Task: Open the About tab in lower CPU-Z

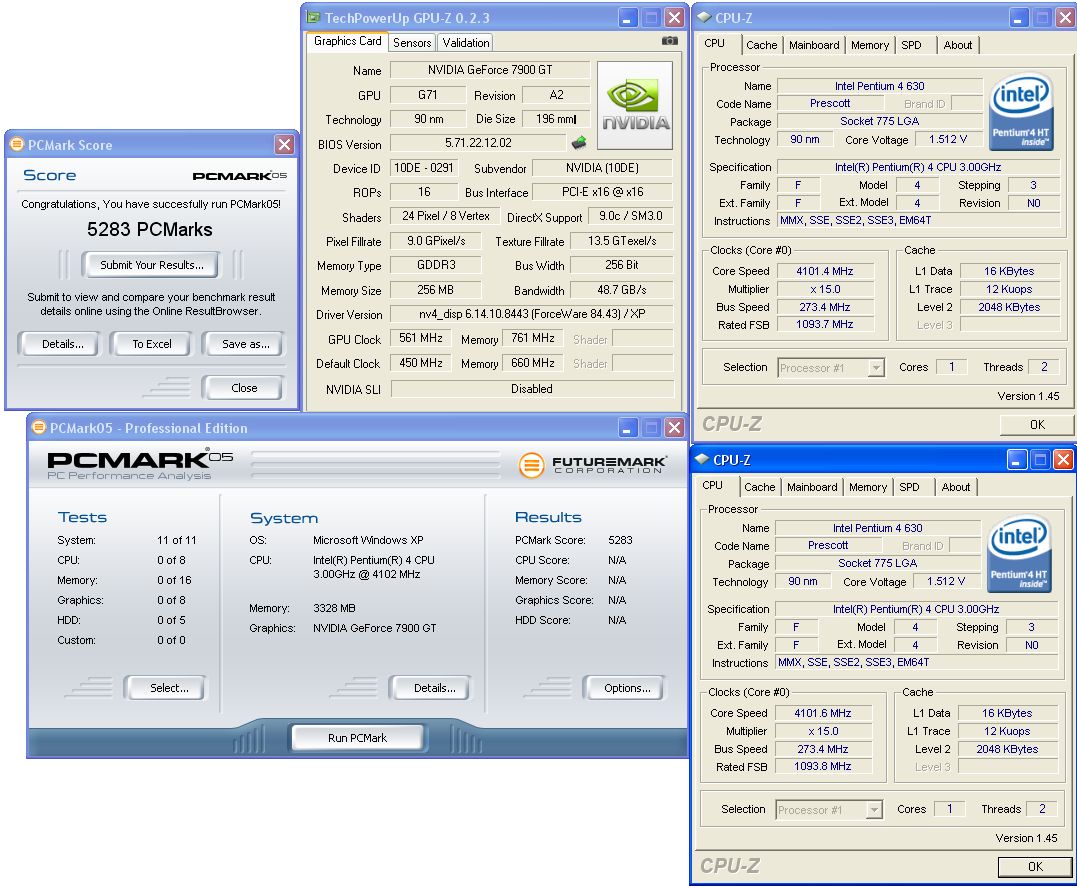Action: pos(955,487)
